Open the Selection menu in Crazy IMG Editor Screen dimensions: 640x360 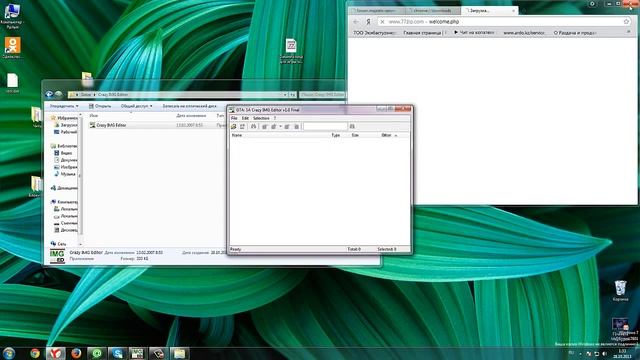click(261, 118)
